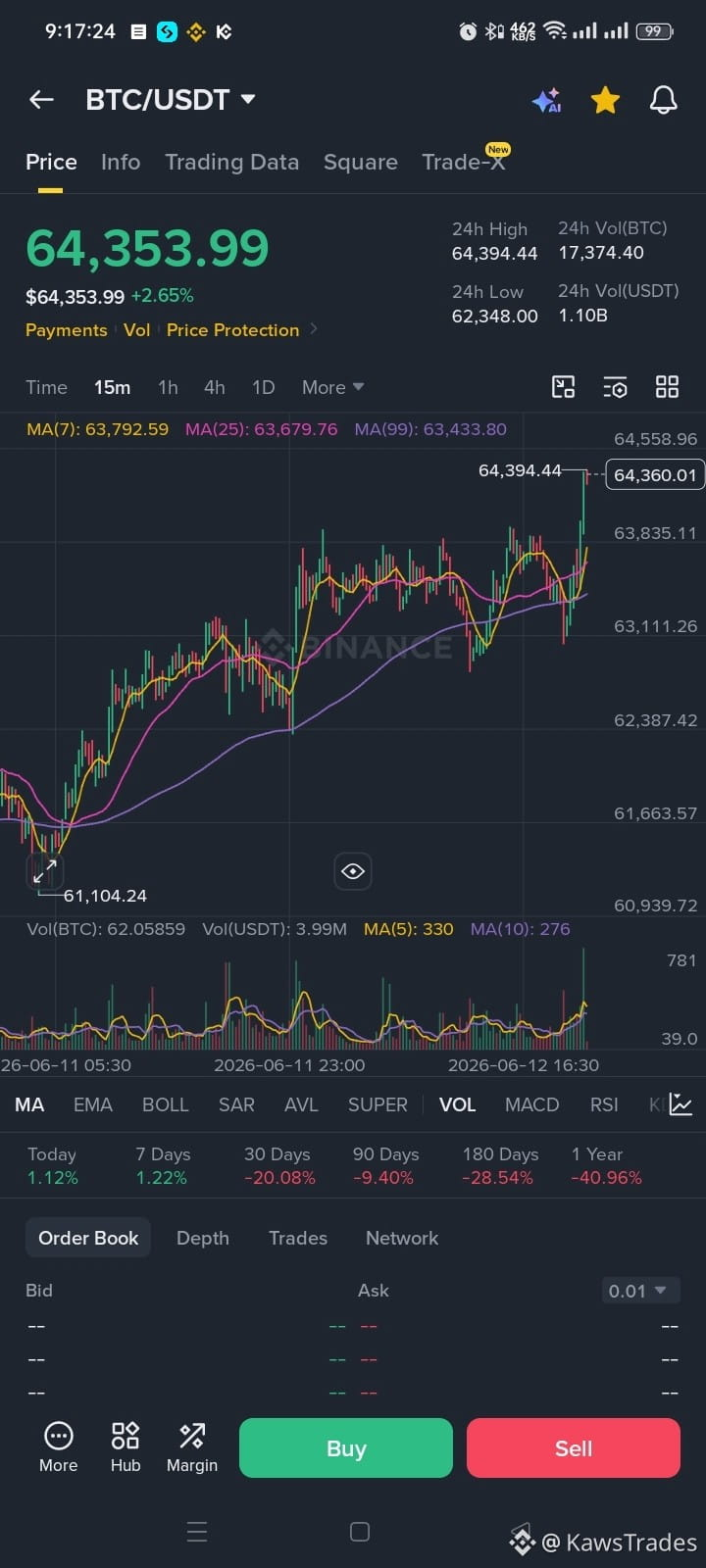
Task: Select the EMA indicator
Action: [93, 1104]
